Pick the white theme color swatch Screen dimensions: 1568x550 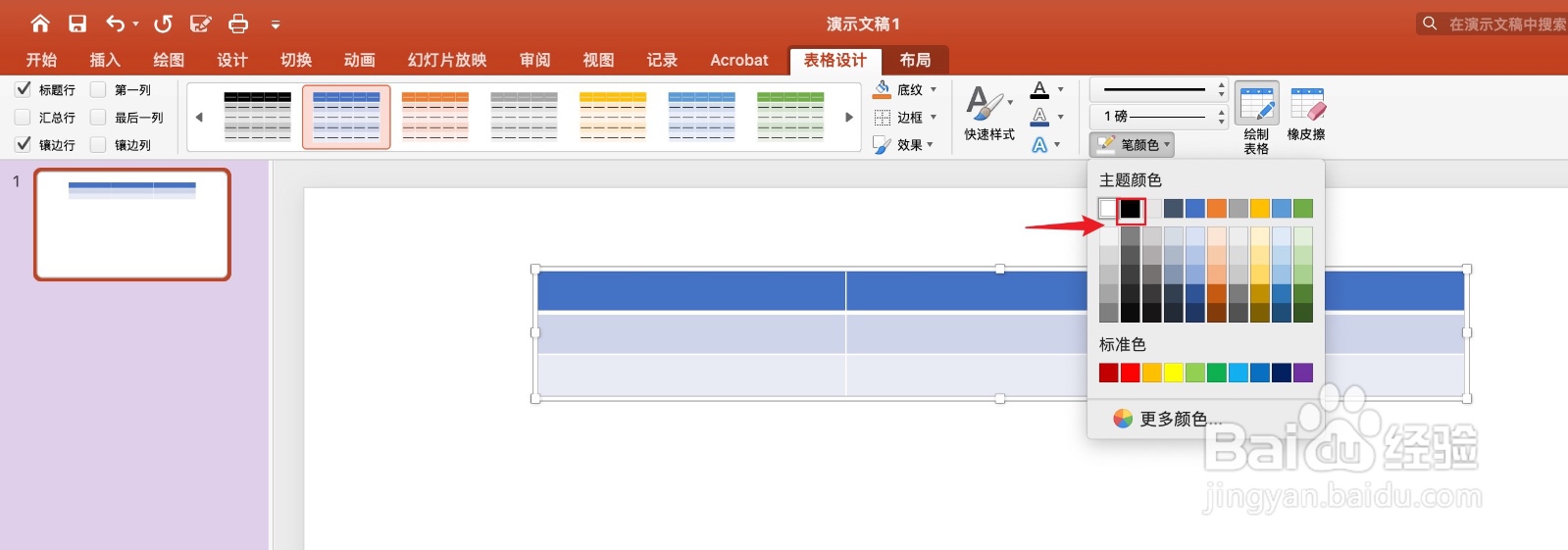point(1108,209)
